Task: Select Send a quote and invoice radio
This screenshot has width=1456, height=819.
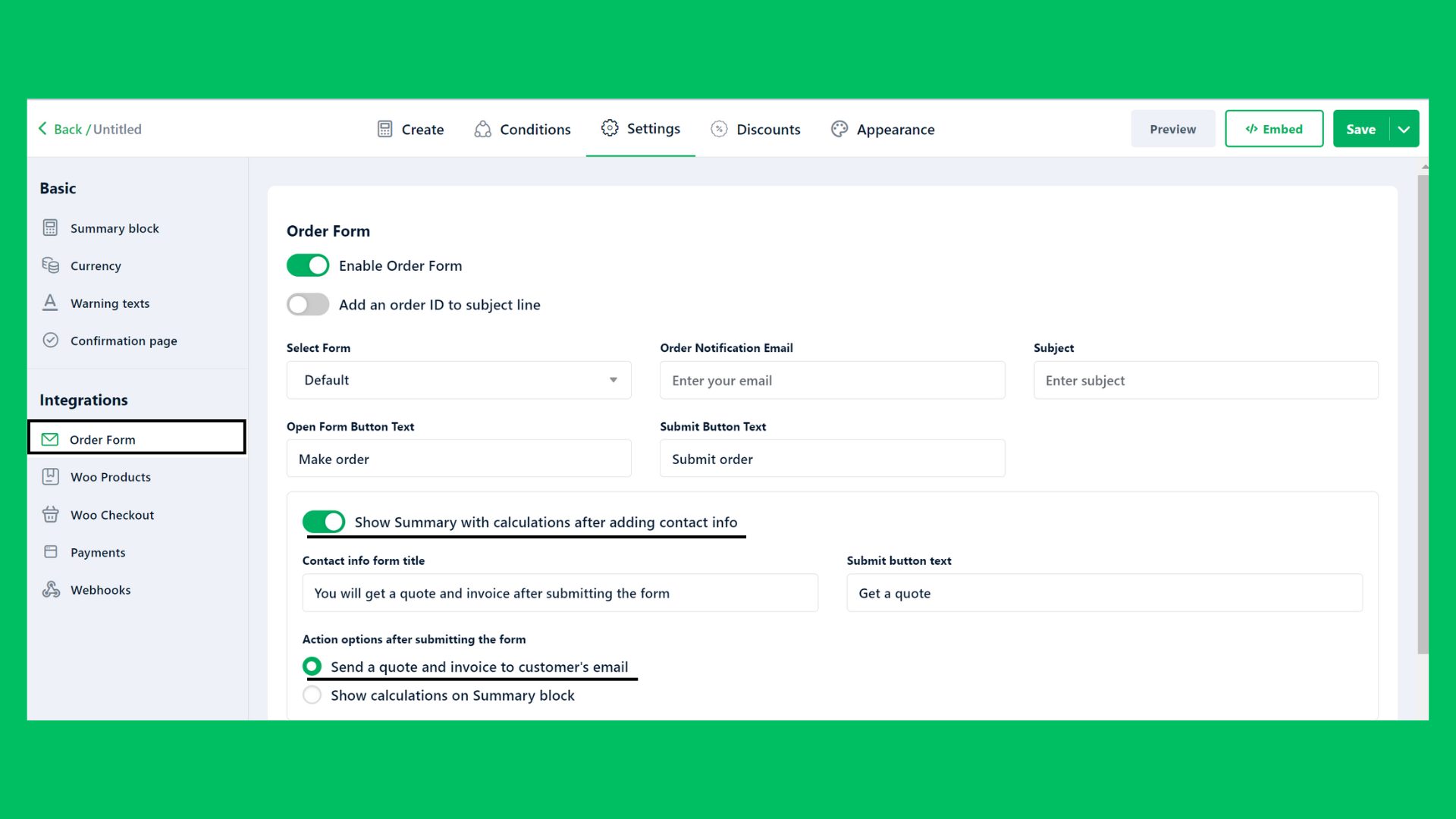Action: tap(312, 667)
